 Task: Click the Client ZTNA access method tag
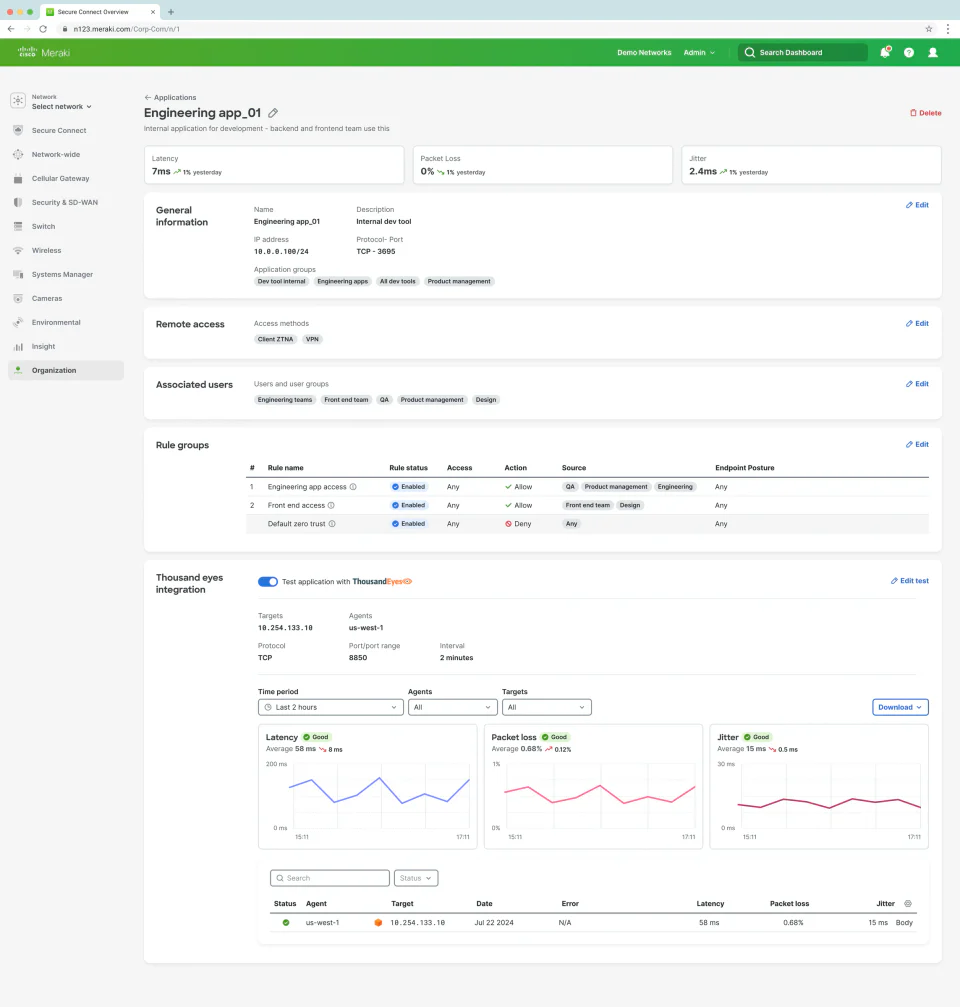(x=275, y=339)
